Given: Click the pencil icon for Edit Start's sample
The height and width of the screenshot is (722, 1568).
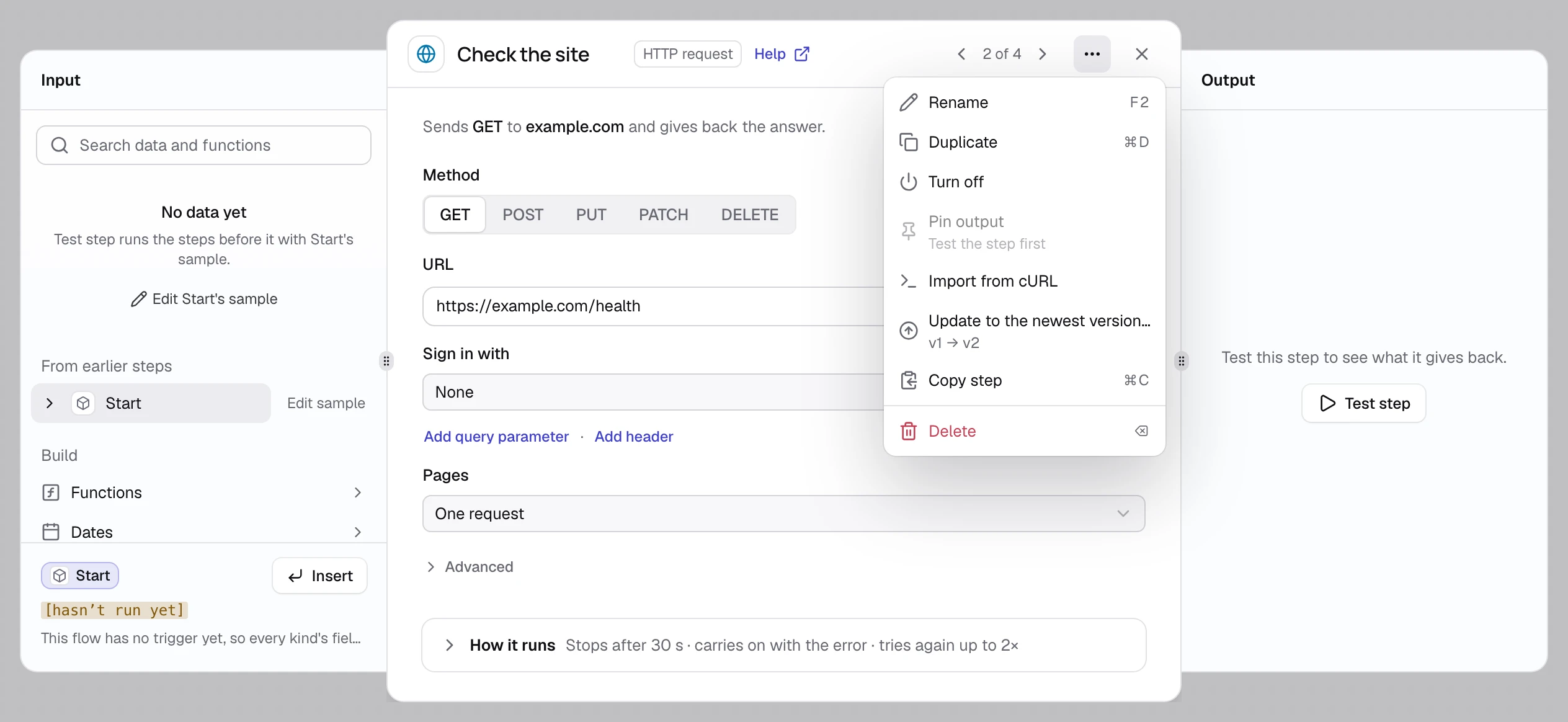Looking at the screenshot, I should (x=138, y=299).
